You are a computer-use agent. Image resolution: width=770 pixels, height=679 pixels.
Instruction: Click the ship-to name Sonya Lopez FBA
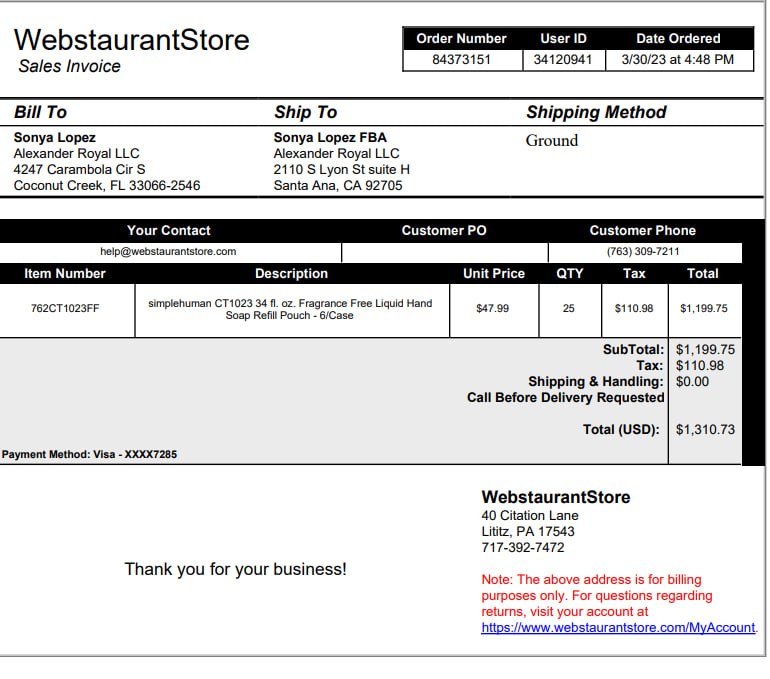(330, 137)
